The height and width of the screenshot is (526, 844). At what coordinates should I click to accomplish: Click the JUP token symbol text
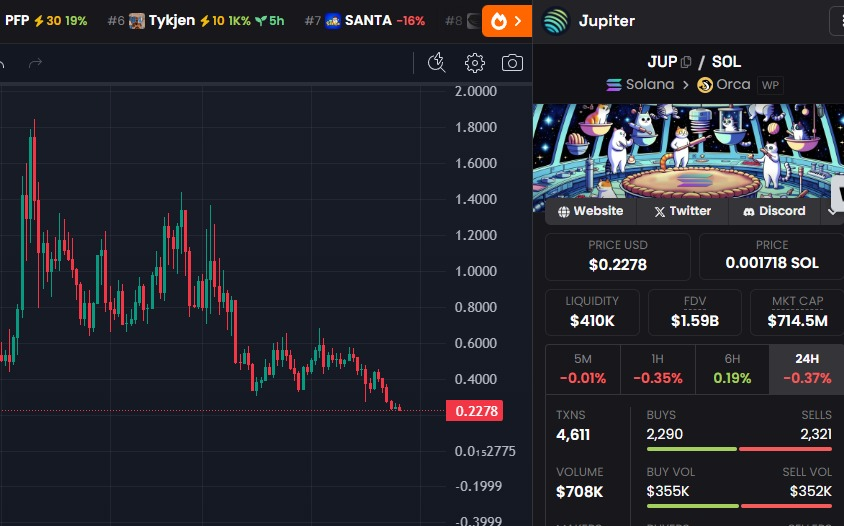click(662, 62)
